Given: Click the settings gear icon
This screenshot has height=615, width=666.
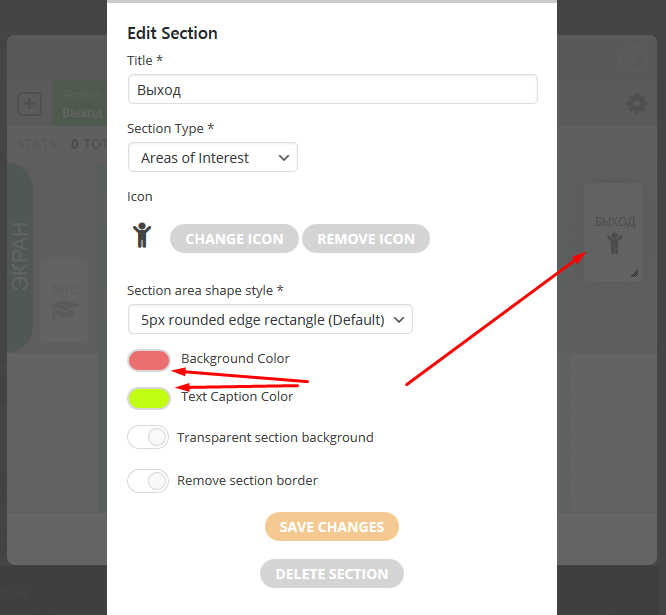Looking at the screenshot, I should [x=636, y=104].
